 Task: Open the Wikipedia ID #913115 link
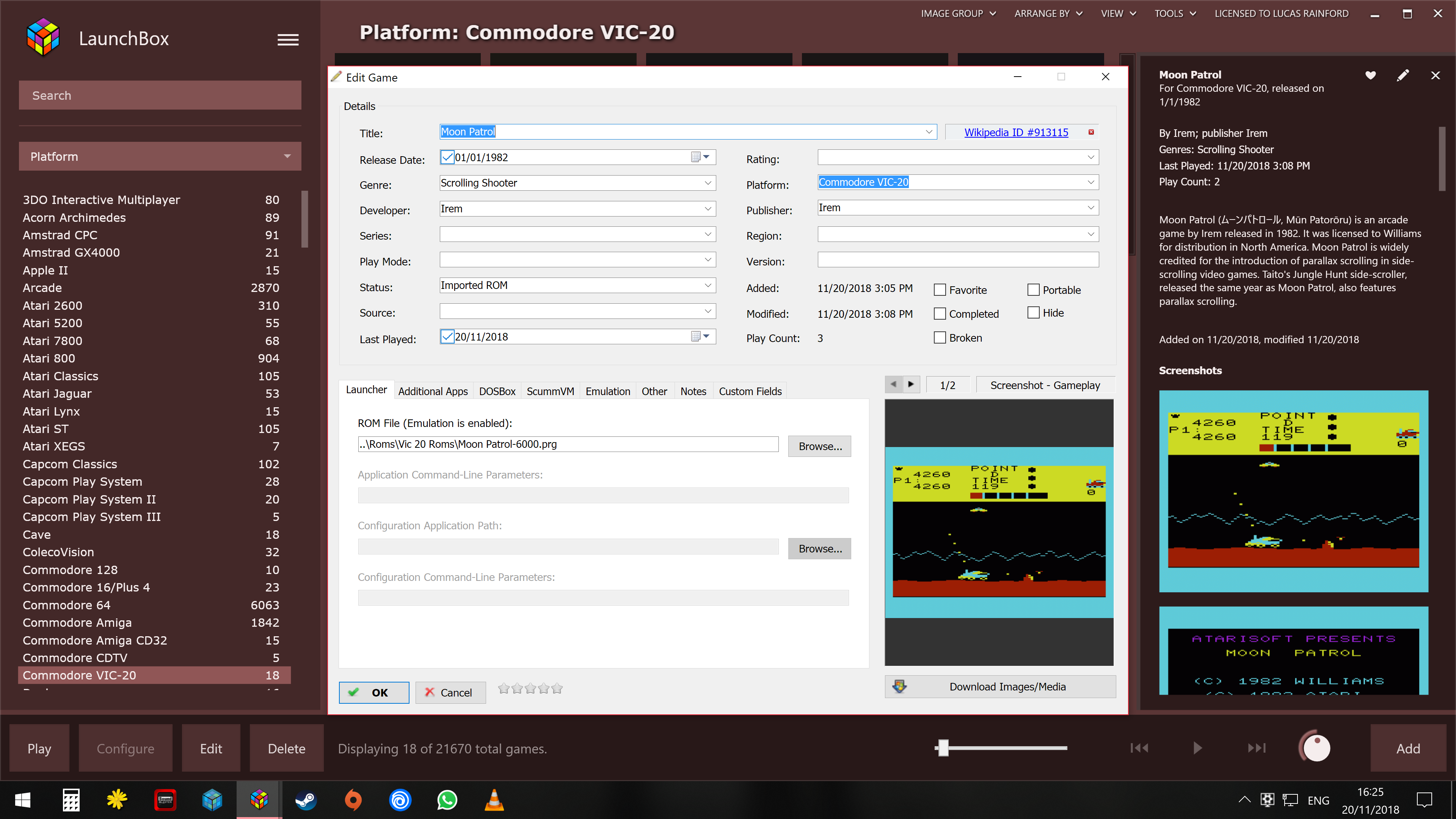coord(1016,132)
